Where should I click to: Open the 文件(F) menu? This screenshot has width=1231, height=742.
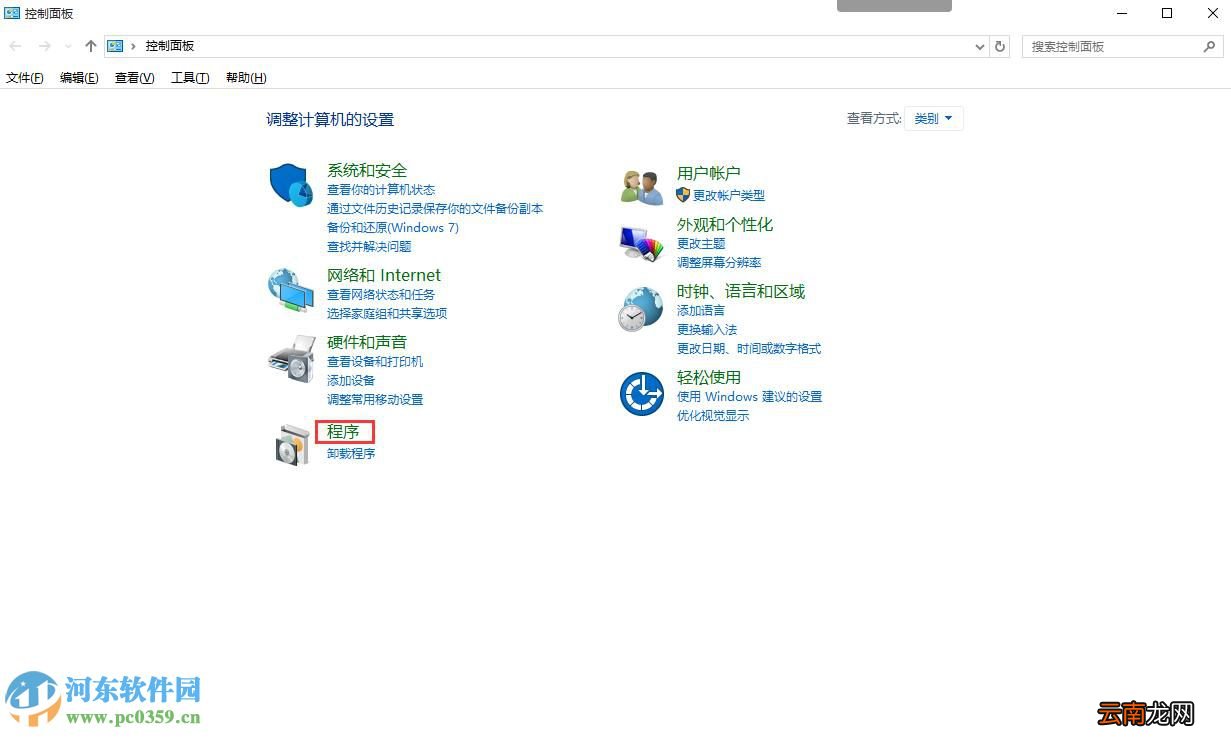(x=25, y=78)
